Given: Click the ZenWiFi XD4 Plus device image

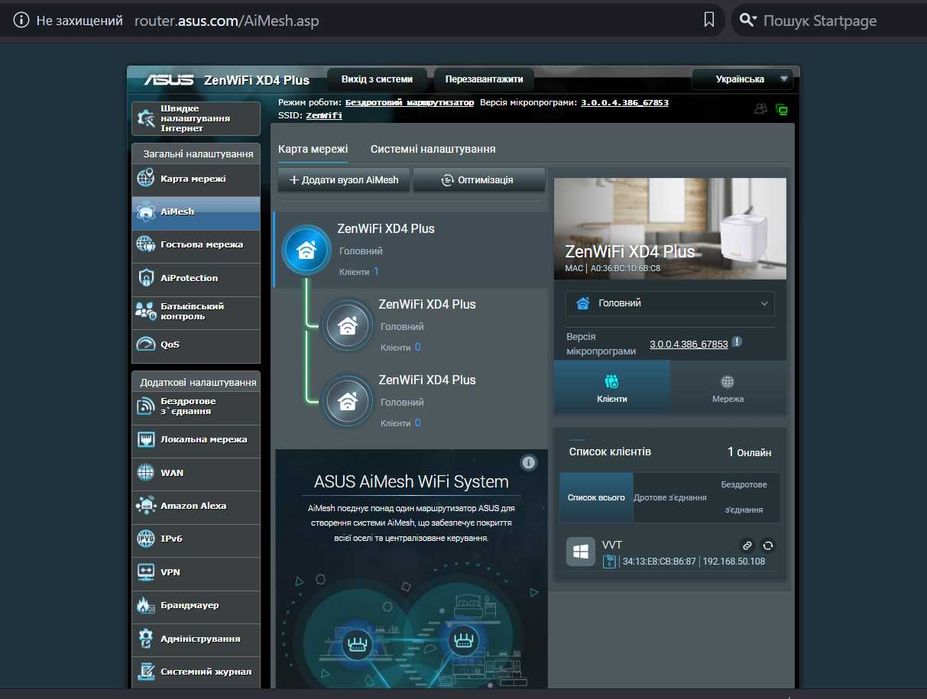Looking at the screenshot, I should [669, 228].
